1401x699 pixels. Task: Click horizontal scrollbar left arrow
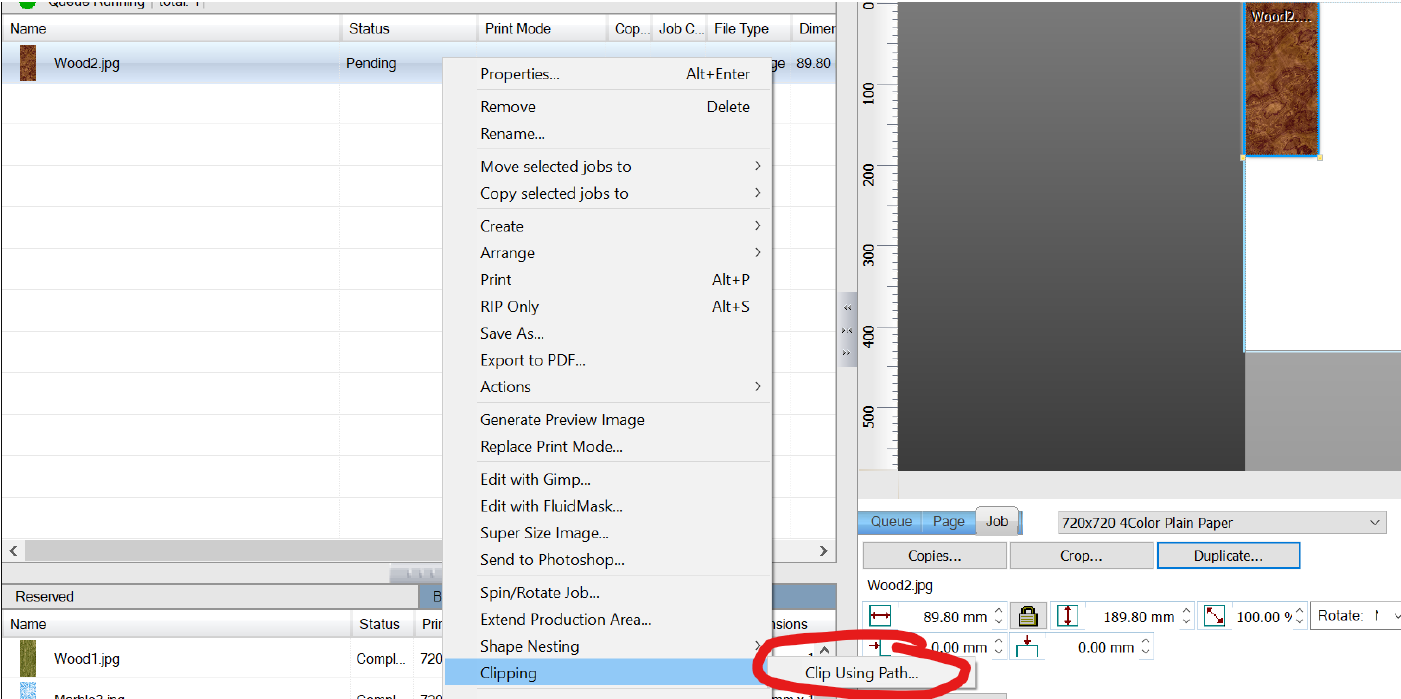coord(14,551)
